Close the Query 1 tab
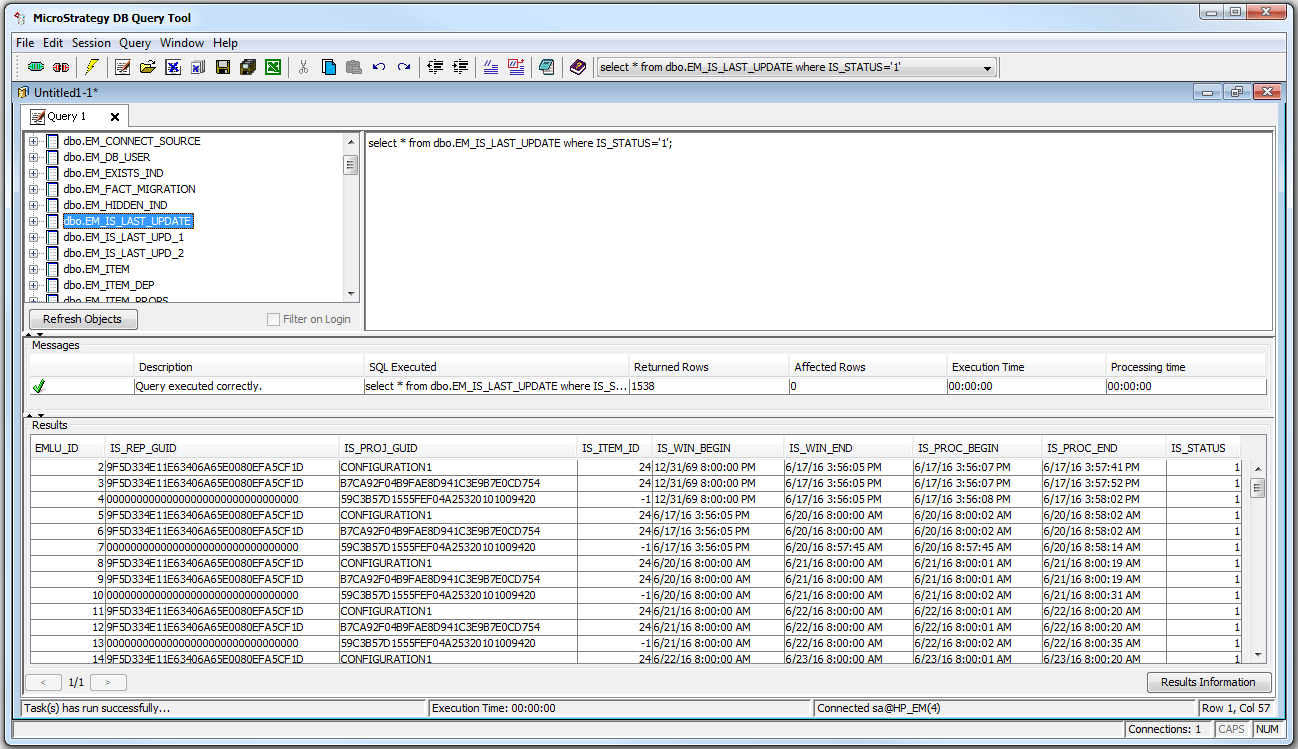This screenshot has width=1298, height=749. [x=115, y=117]
